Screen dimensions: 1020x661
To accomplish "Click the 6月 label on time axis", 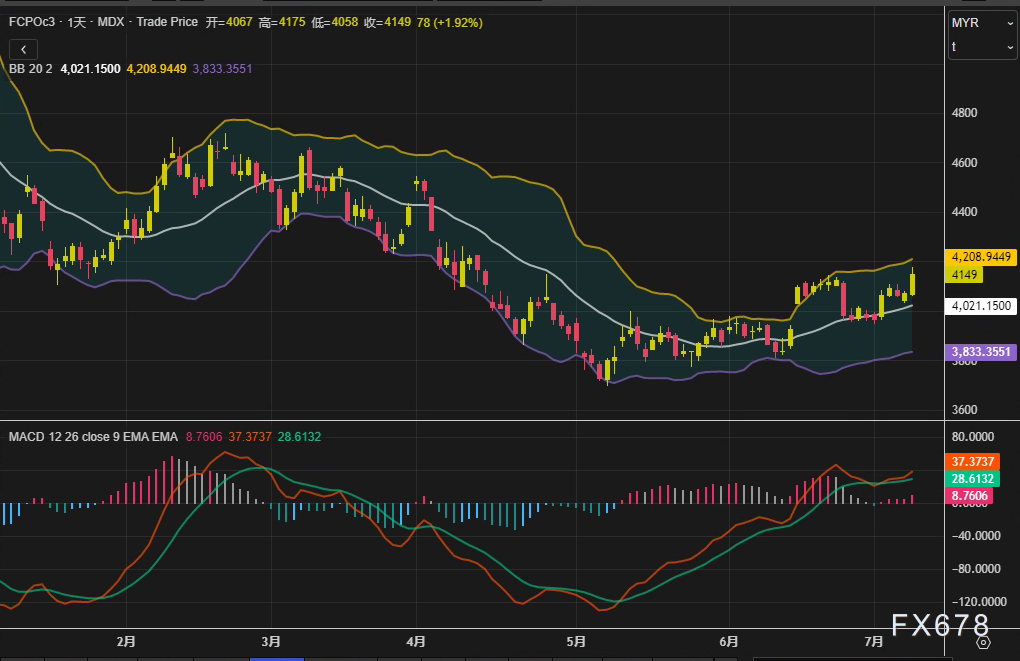I will point(728,640).
